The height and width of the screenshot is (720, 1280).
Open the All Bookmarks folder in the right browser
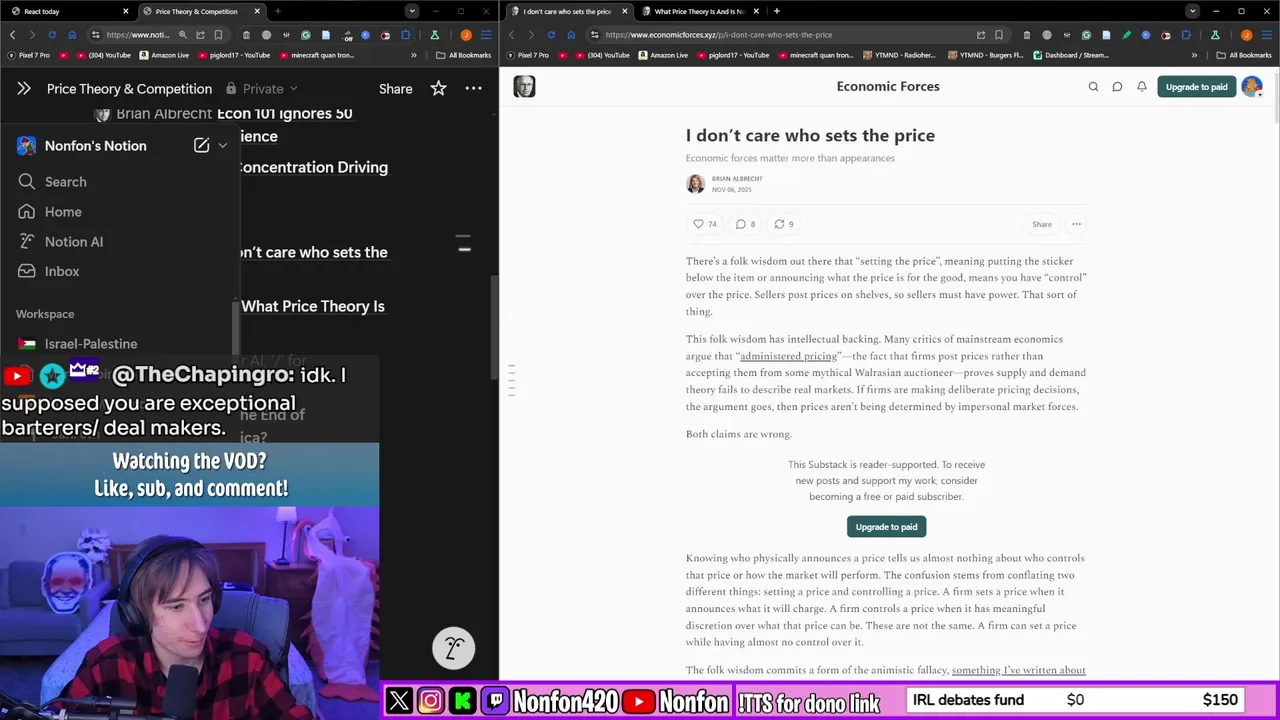(x=1243, y=55)
